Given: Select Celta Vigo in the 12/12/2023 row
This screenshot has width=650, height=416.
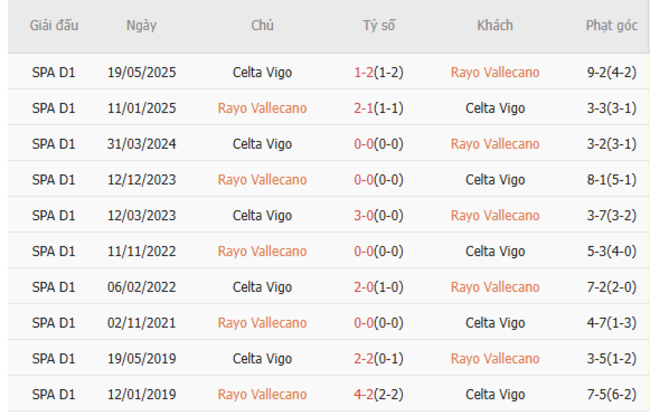Looking at the screenshot, I should (495, 180).
